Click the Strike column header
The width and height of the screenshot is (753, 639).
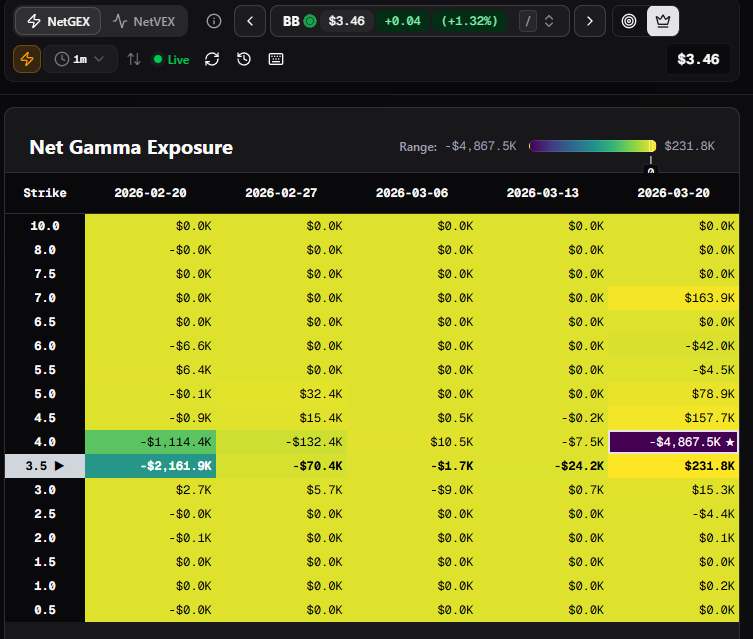[45, 193]
